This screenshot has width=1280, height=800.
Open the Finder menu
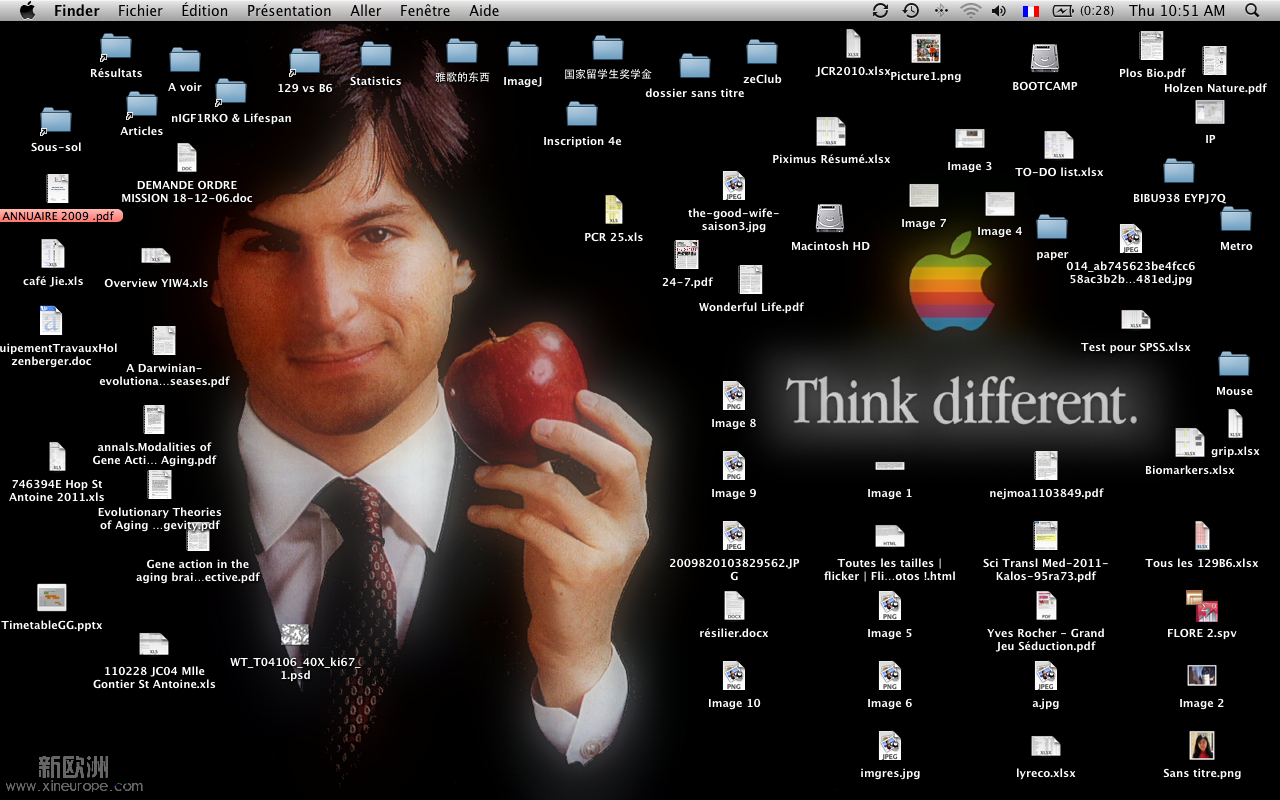pos(76,11)
